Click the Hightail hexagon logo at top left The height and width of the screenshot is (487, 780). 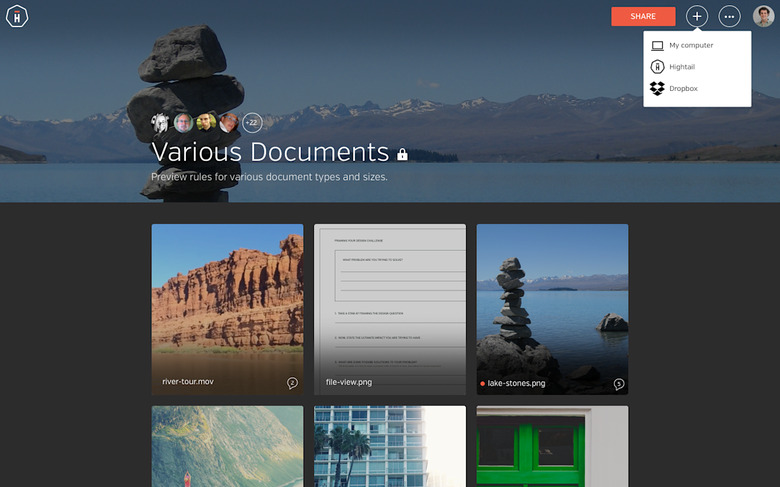coord(17,16)
